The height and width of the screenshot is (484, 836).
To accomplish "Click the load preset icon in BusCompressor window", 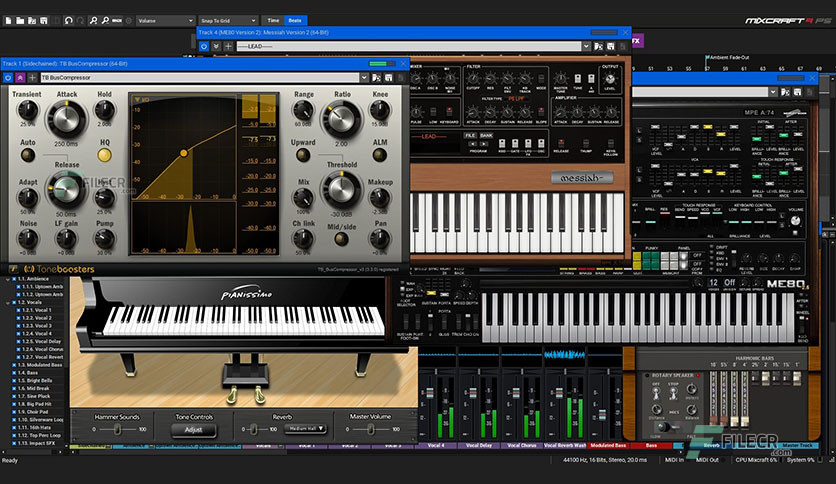I will click(x=376, y=78).
